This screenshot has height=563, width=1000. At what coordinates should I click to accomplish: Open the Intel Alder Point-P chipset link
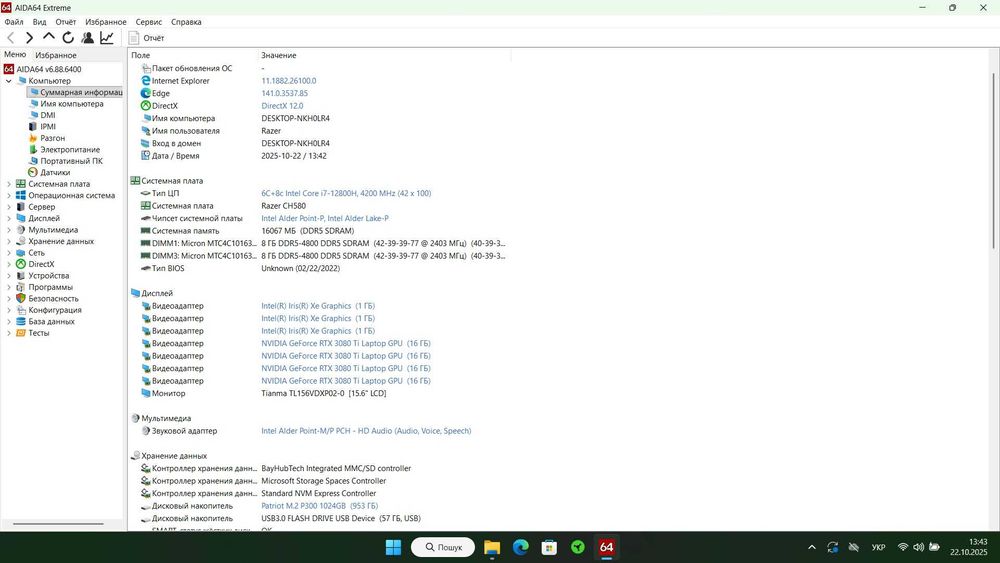click(325, 218)
